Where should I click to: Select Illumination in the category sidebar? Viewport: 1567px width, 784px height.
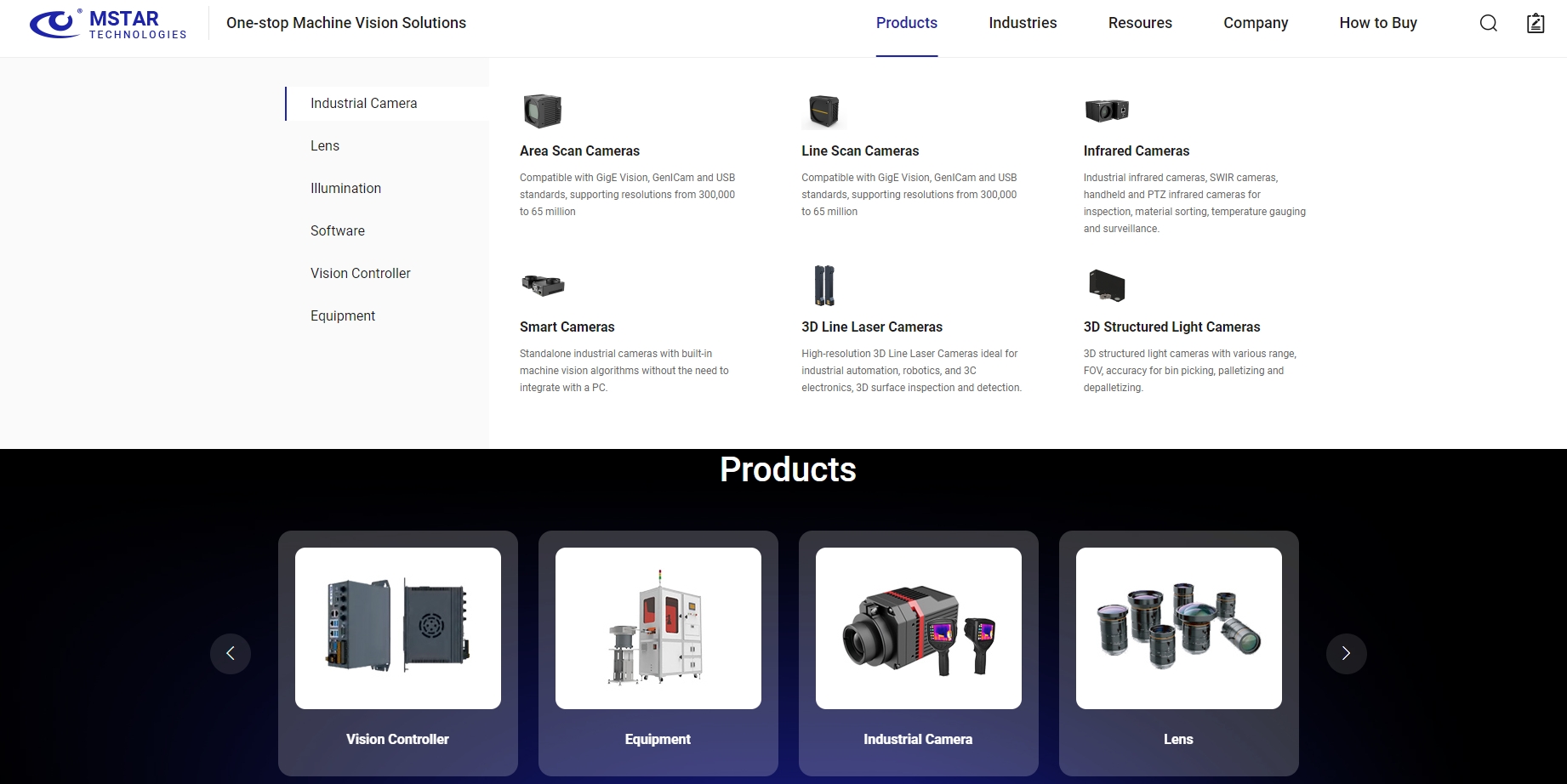[345, 188]
